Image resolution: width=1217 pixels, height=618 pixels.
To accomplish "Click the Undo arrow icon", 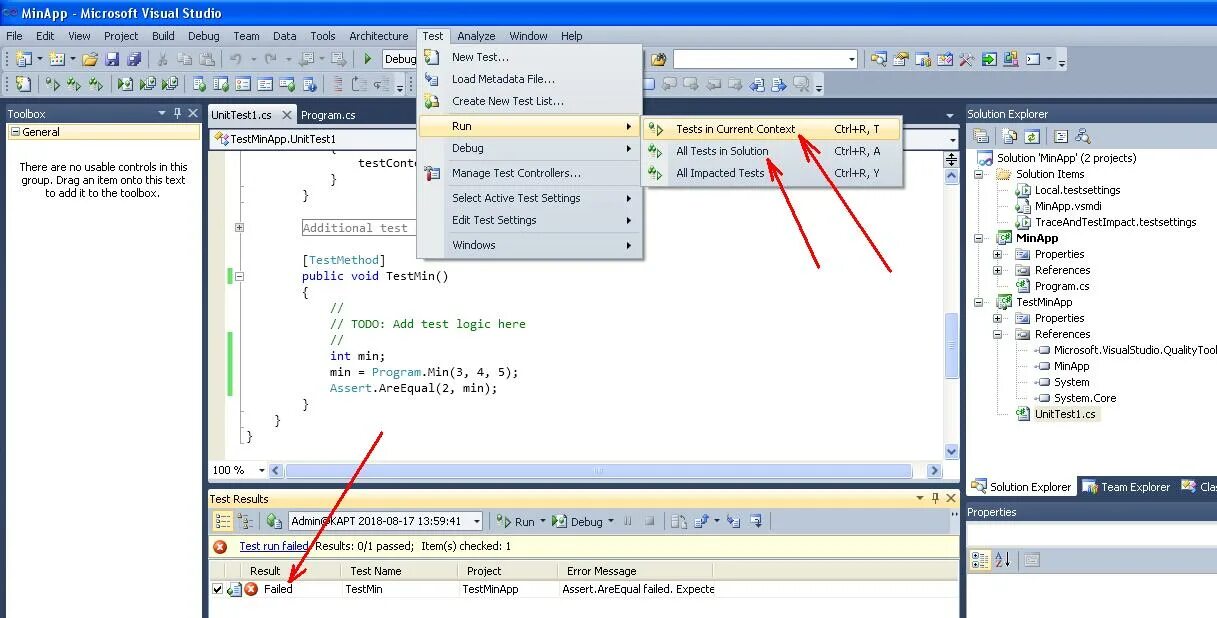I will (235, 59).
